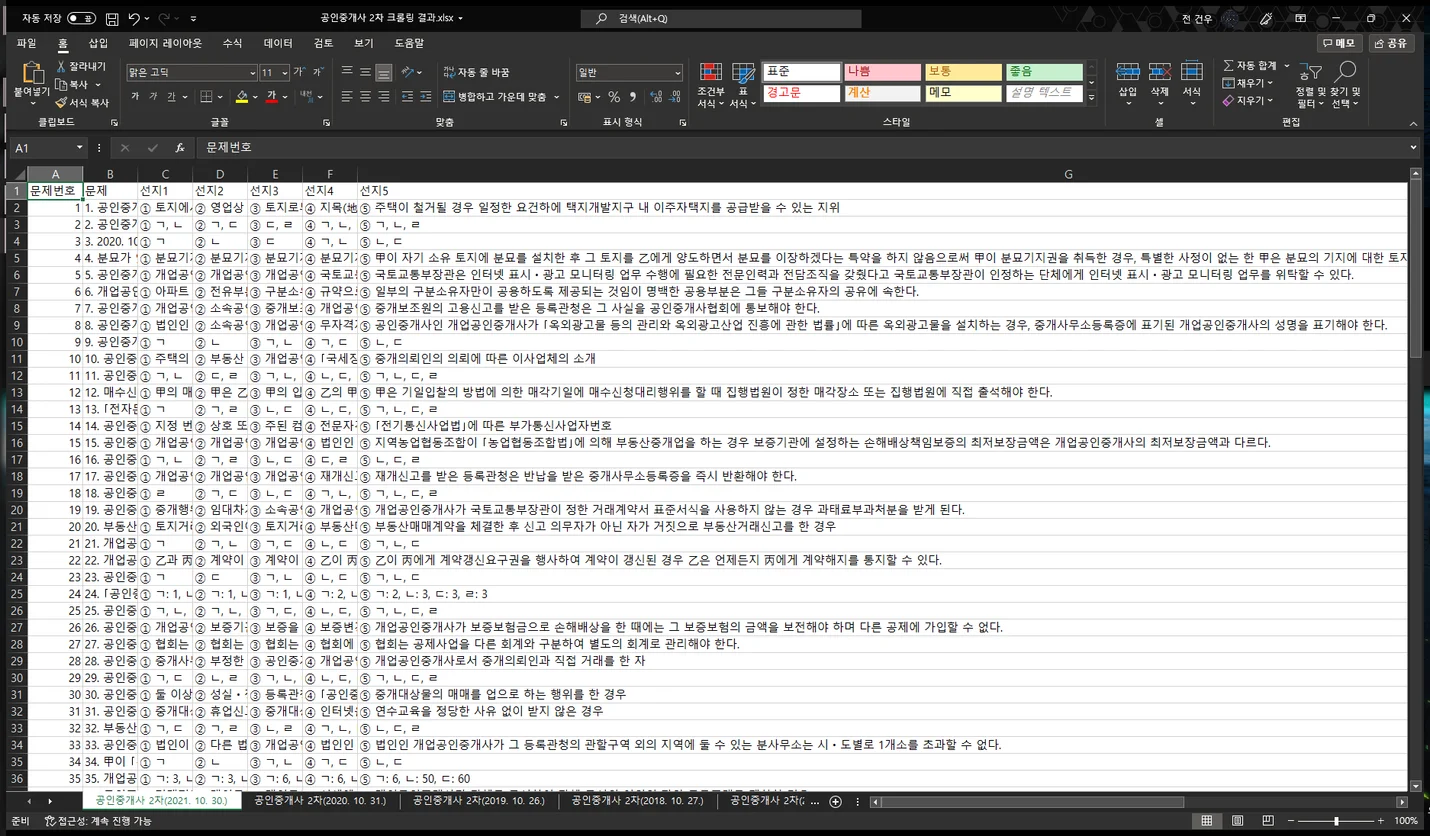Apply percent style % format
This screenshot has width=1430, height=836.
point(614,97)
